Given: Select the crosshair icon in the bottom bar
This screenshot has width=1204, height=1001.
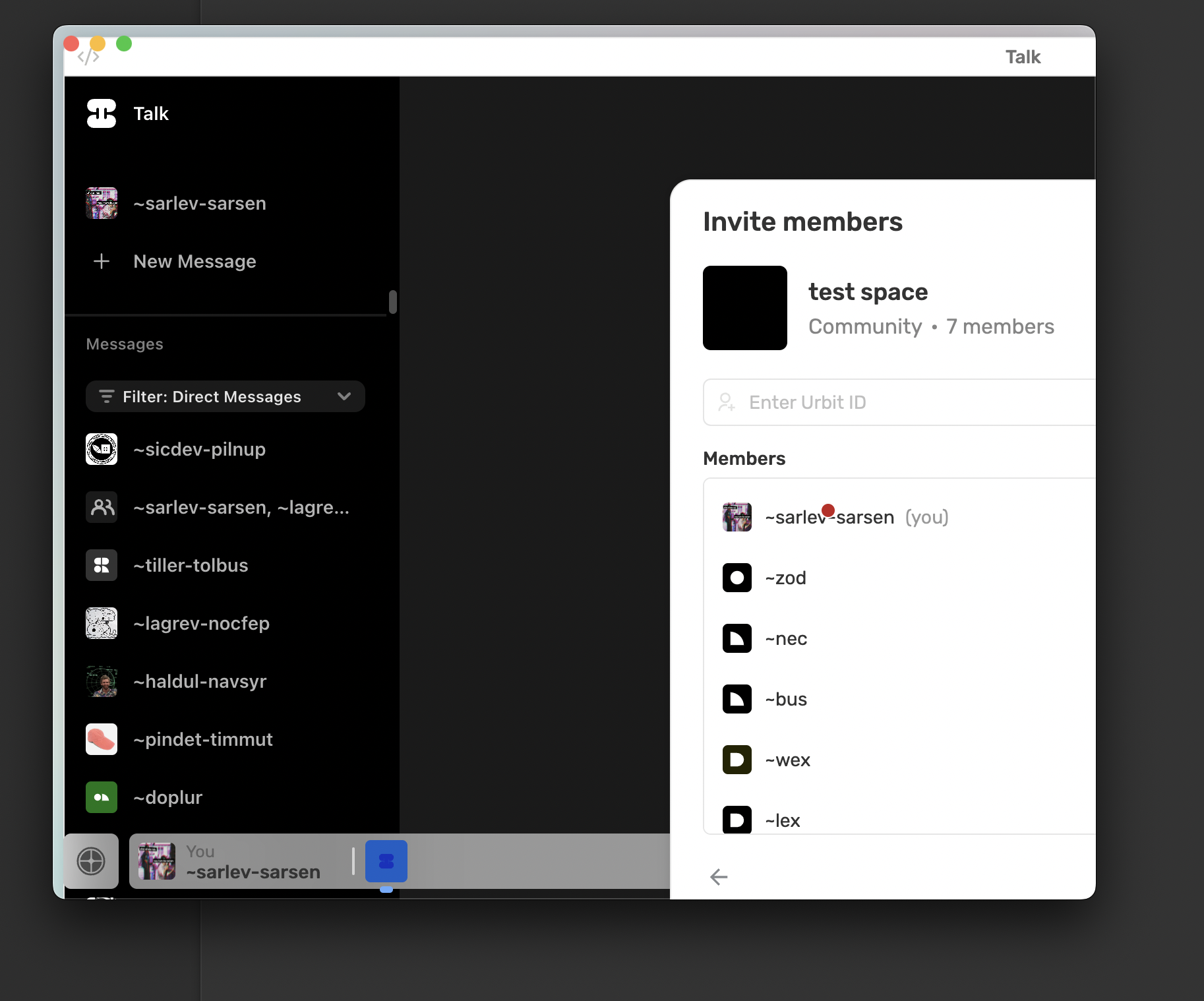Looking at the screenshot, I should 91,861.
